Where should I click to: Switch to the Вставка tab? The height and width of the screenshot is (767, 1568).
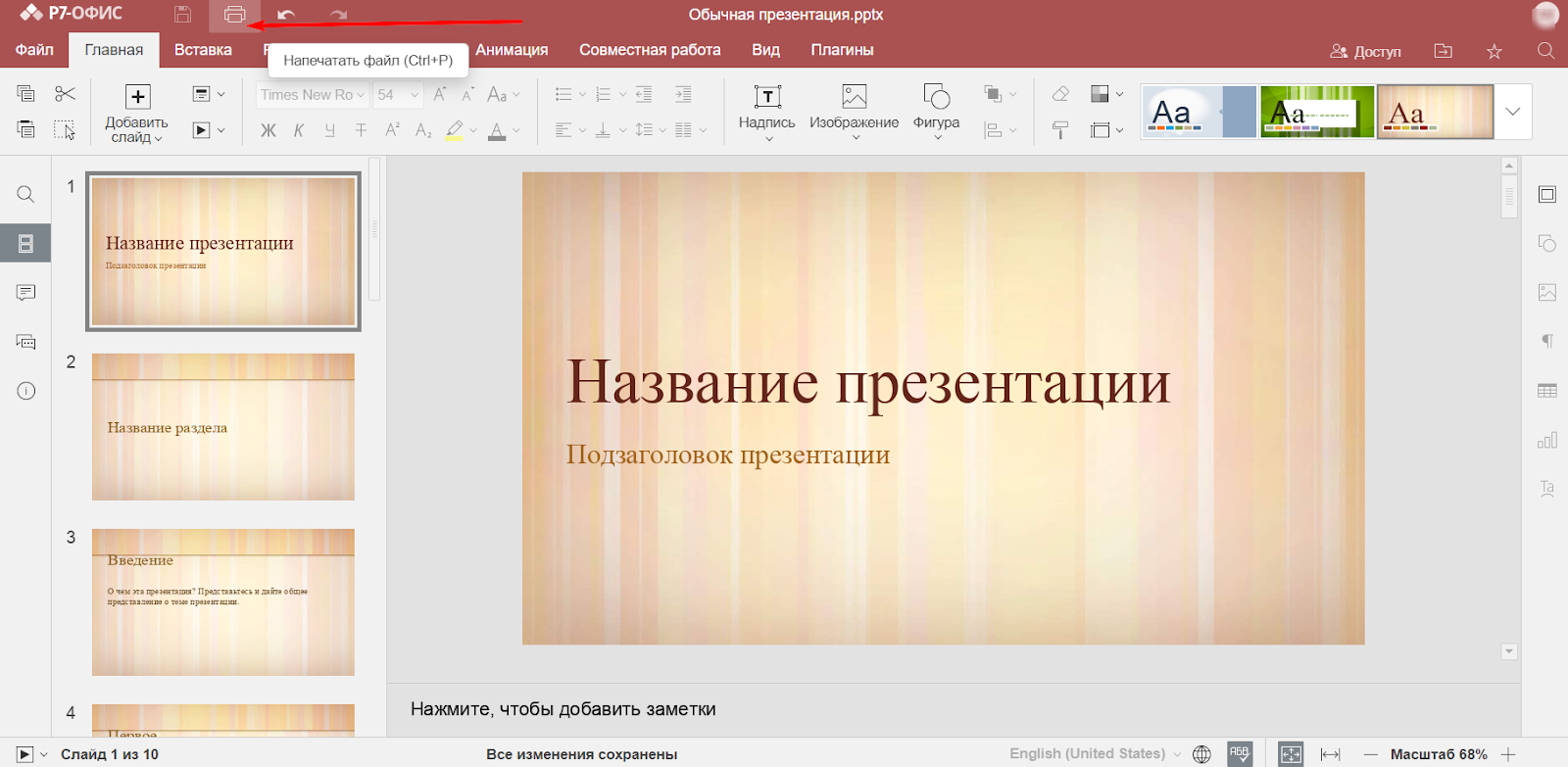click(x=203, y=50)
